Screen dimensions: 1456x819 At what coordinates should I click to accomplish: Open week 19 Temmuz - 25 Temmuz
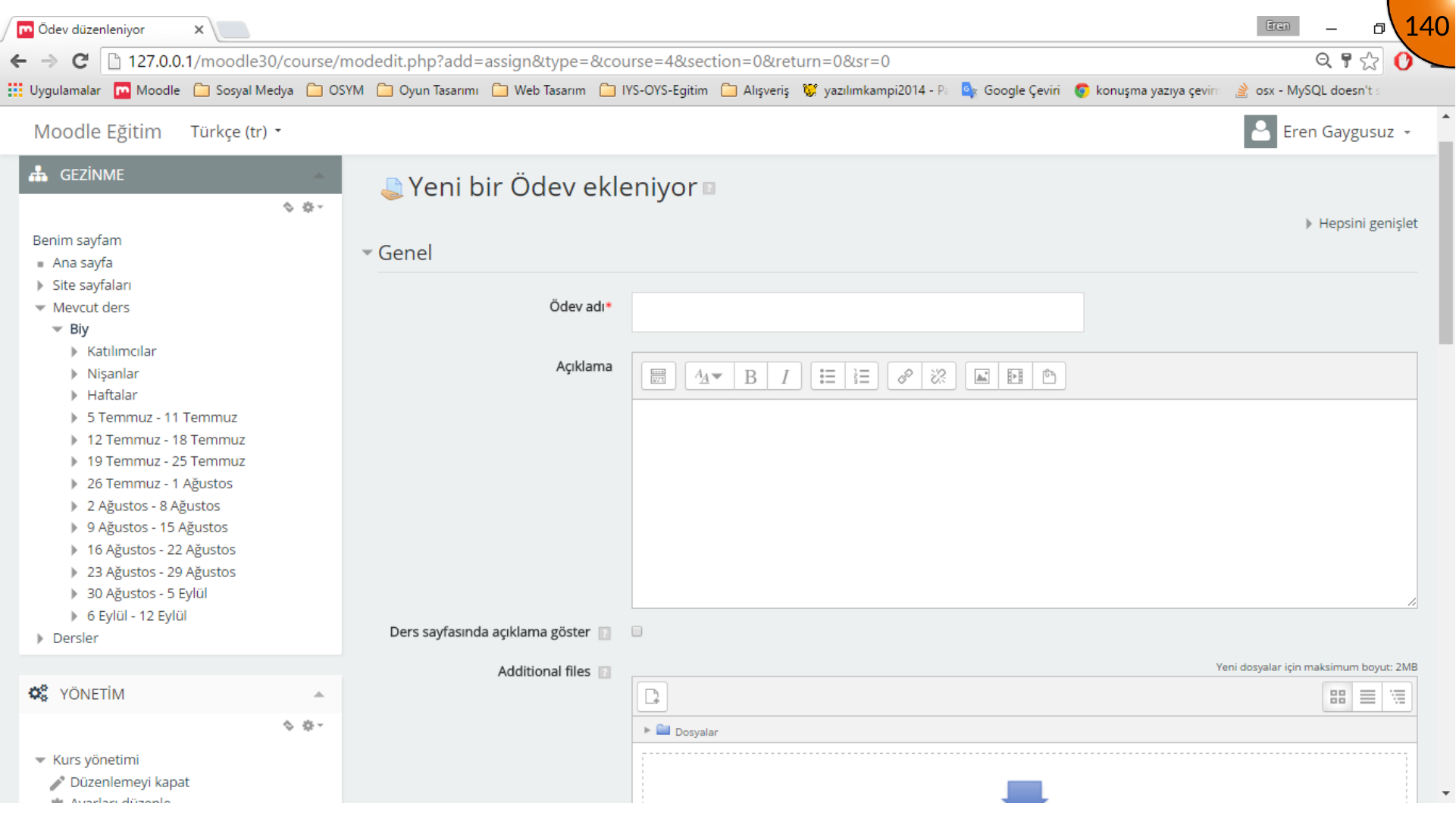[x=166, y=461]
